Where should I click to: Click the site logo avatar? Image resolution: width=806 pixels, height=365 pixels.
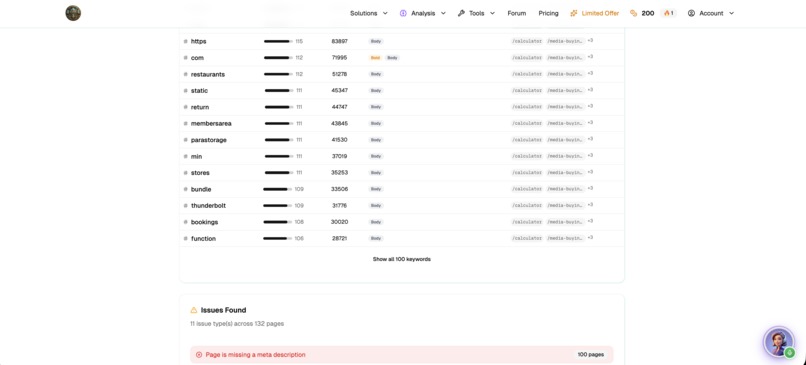[x=73, y=13]
